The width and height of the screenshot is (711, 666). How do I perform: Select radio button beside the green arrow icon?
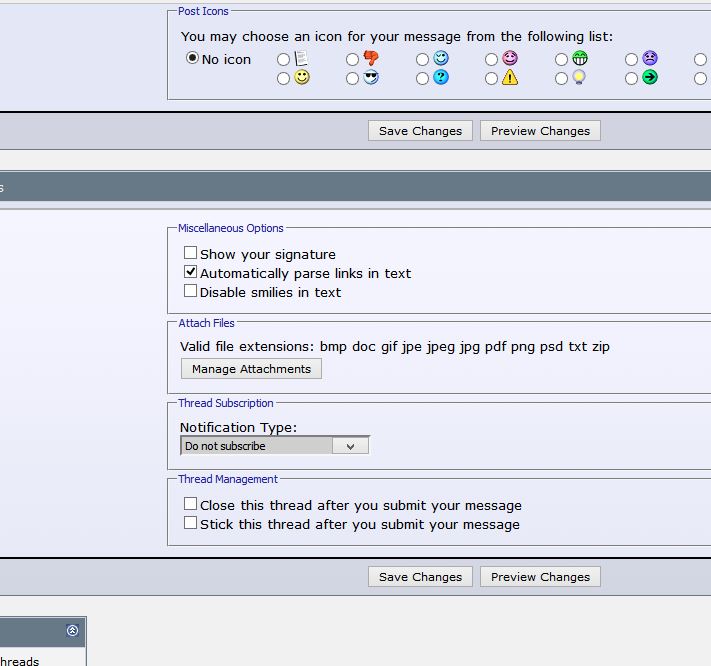click(631, 79)
